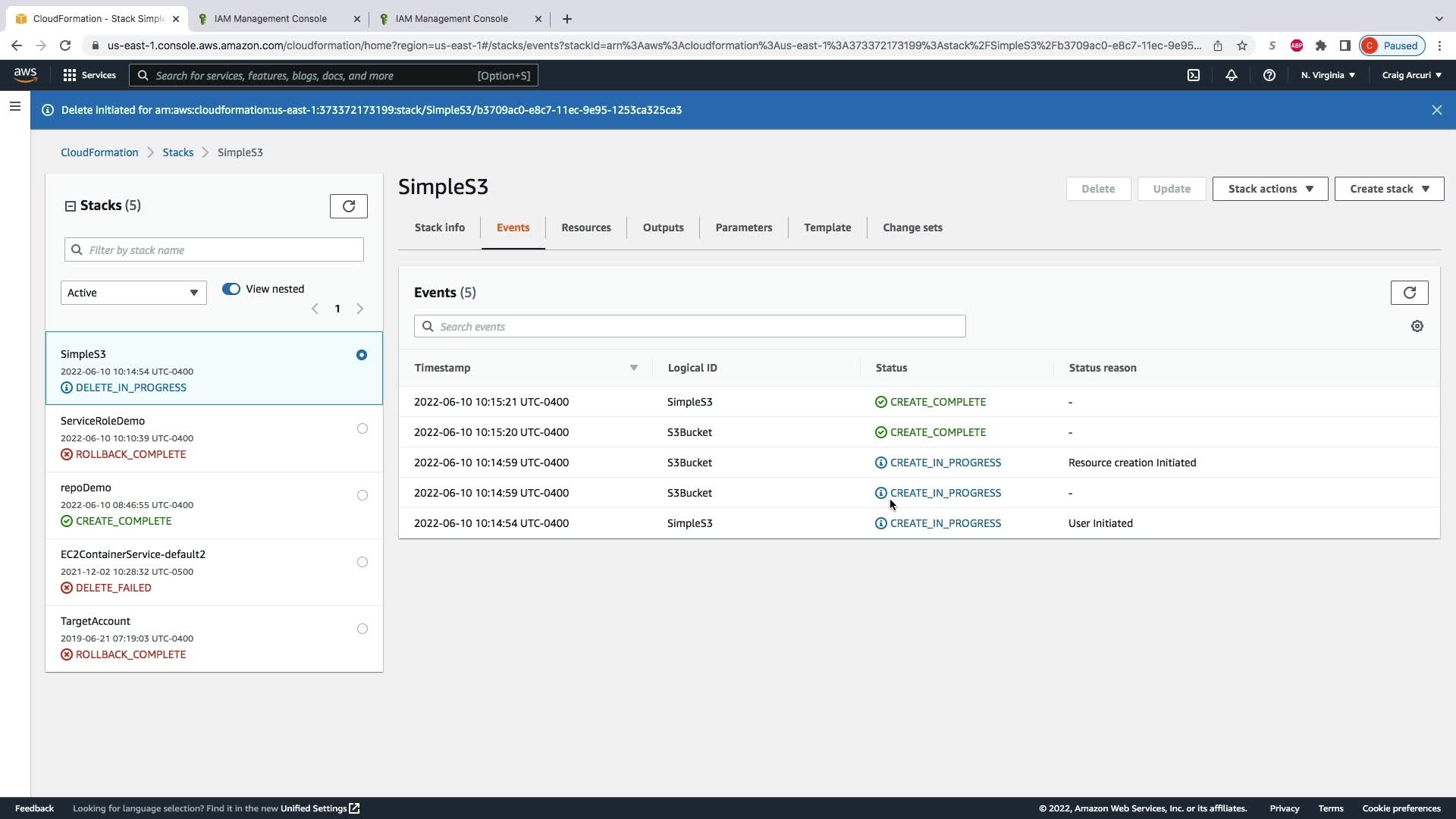Refresh the Events table

[x=1409, y=293]
